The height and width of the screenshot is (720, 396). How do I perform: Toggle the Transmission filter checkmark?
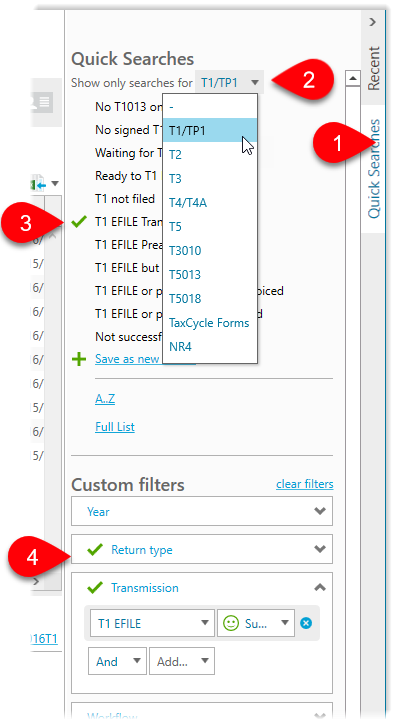point(95,587)
